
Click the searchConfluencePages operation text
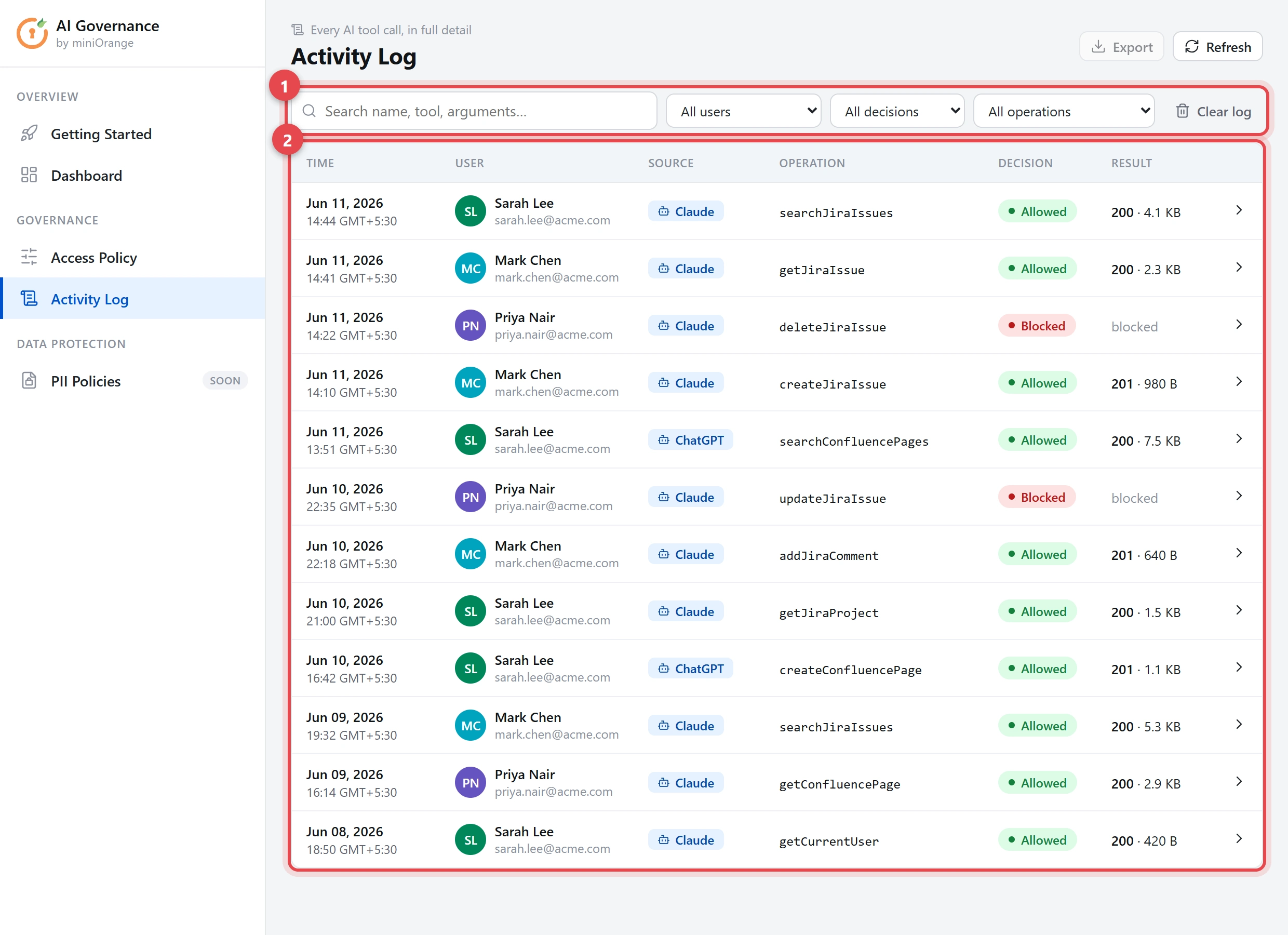pyautogui.click(x=853, y=442)
